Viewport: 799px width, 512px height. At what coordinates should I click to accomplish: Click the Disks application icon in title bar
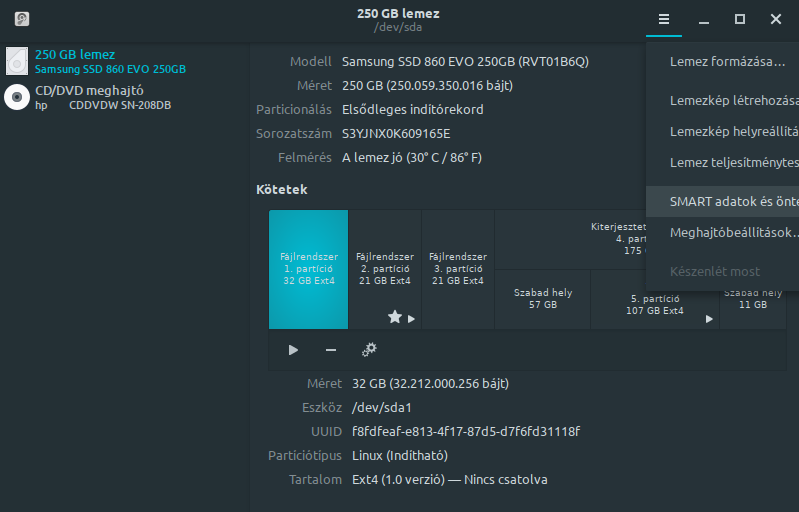pyautogui.click(x=21, y=19)
